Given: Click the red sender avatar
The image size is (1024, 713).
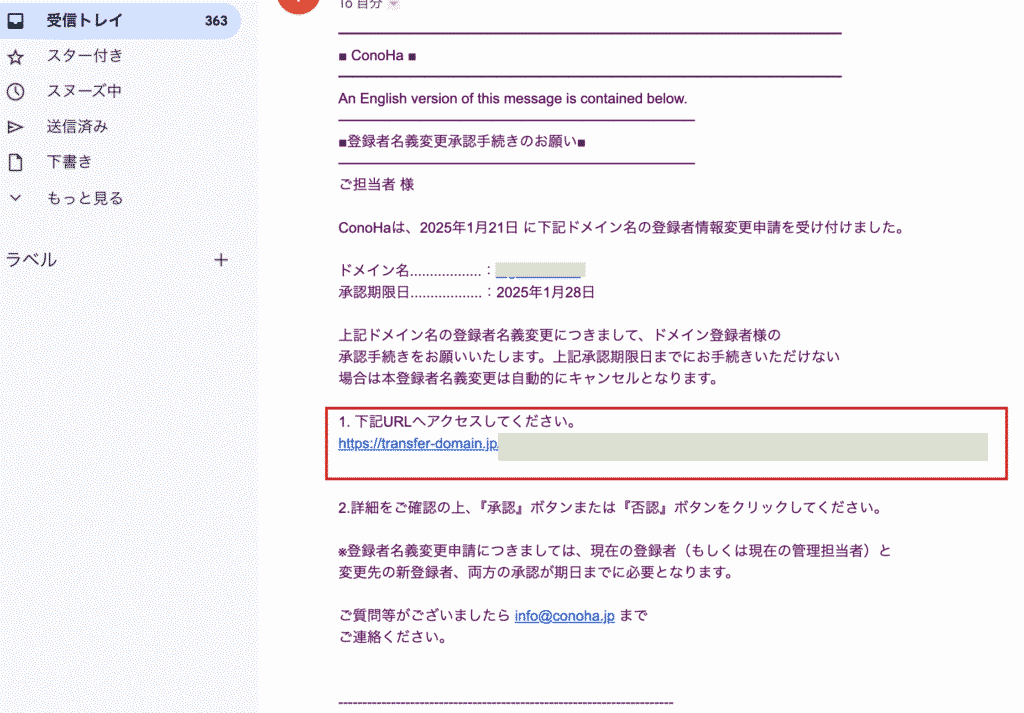Looking at the screenshot, I should click(298, 4).
